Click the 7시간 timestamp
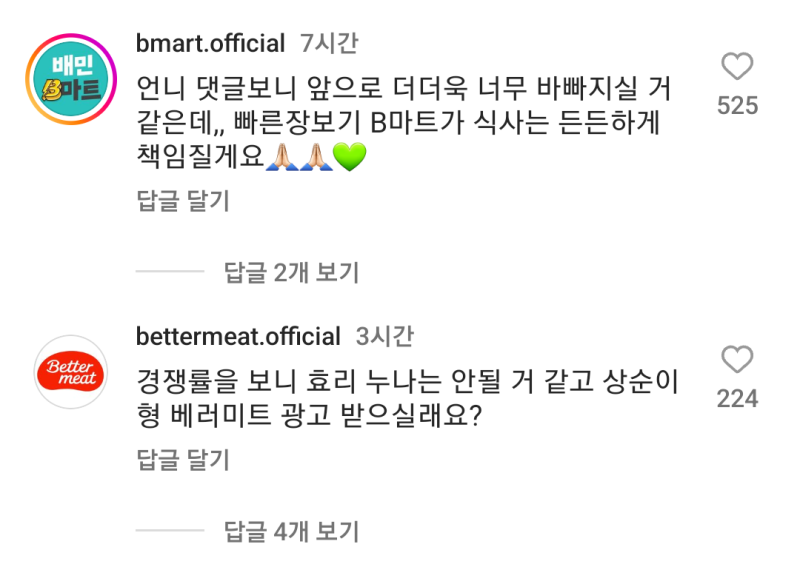Image resolution: width=800 pixels, height=567 pixels. click(329, 44)
